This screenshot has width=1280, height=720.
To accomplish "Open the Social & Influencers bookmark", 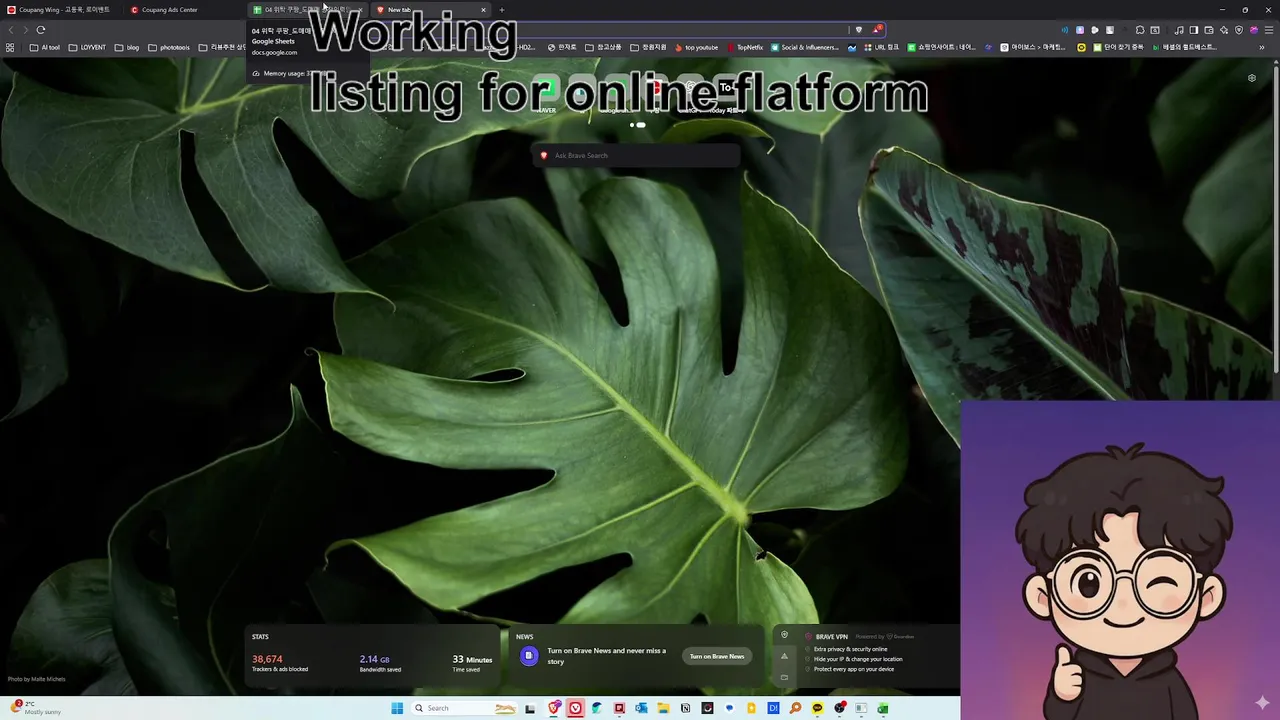I will (x=804, y=47).
